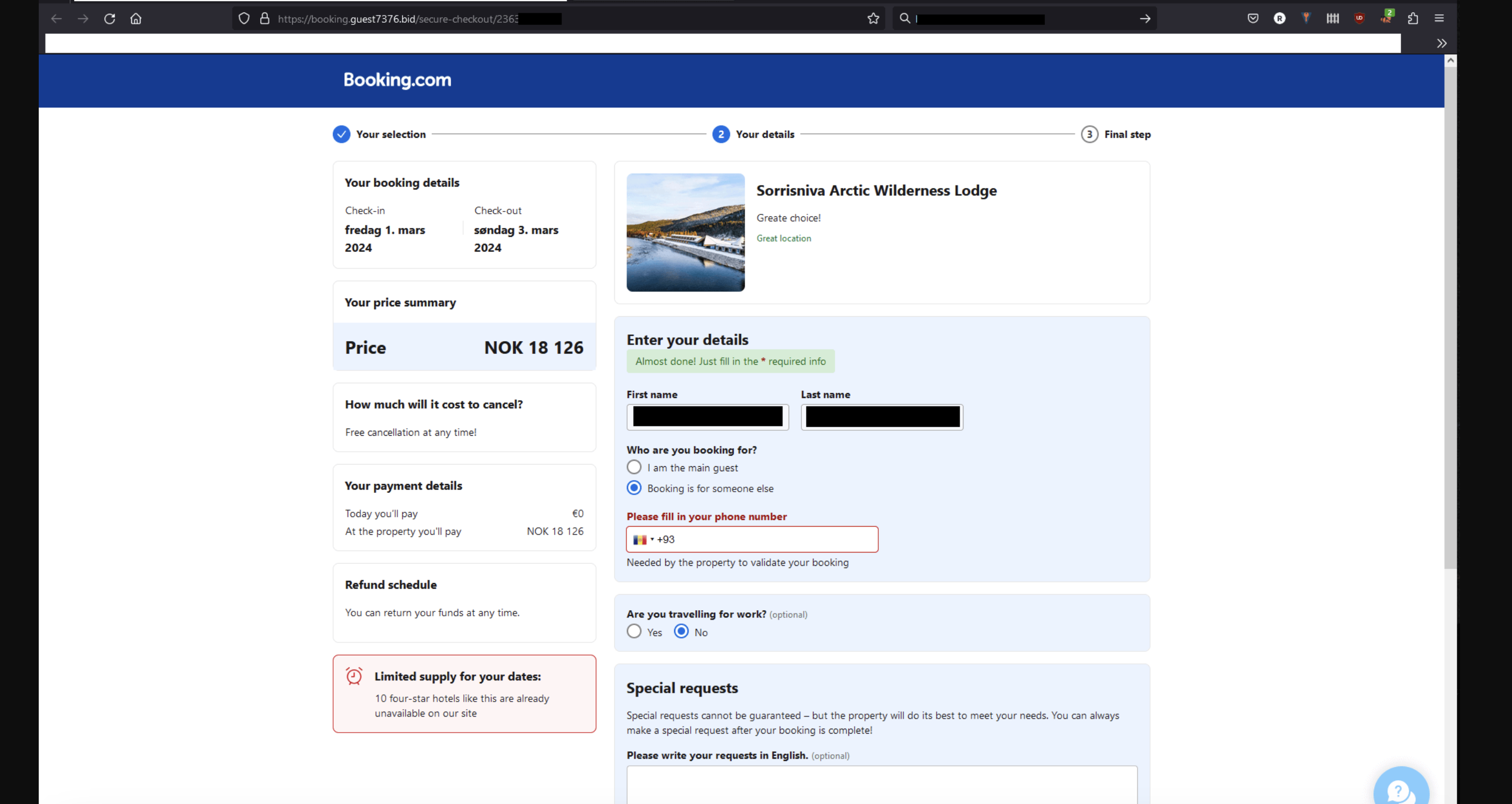Image resolution: width=1512 pixels, height=804 pixels.
Task: Open the library bookshelf extension icon
Action: point(1332,18)
